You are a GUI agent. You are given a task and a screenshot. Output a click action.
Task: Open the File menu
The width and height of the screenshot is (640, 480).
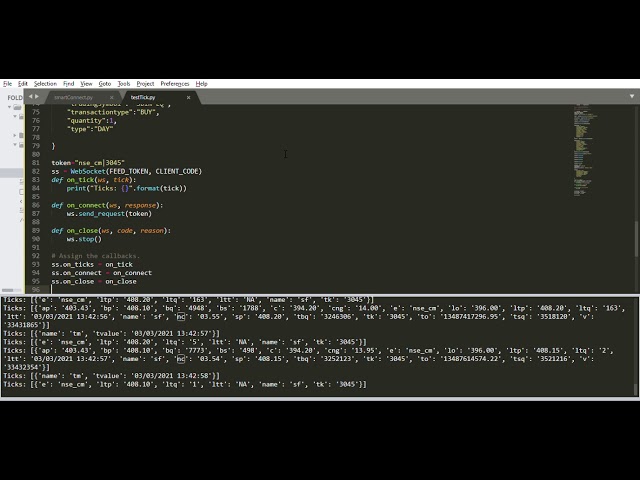7,84
